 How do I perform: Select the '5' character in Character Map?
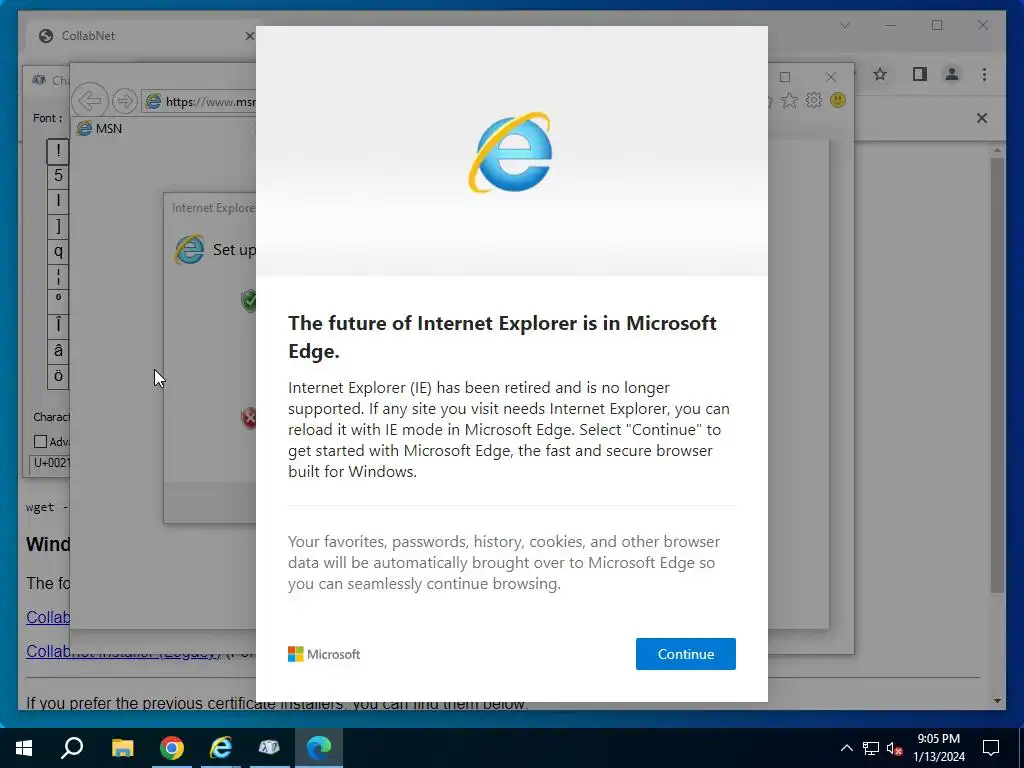58,176
